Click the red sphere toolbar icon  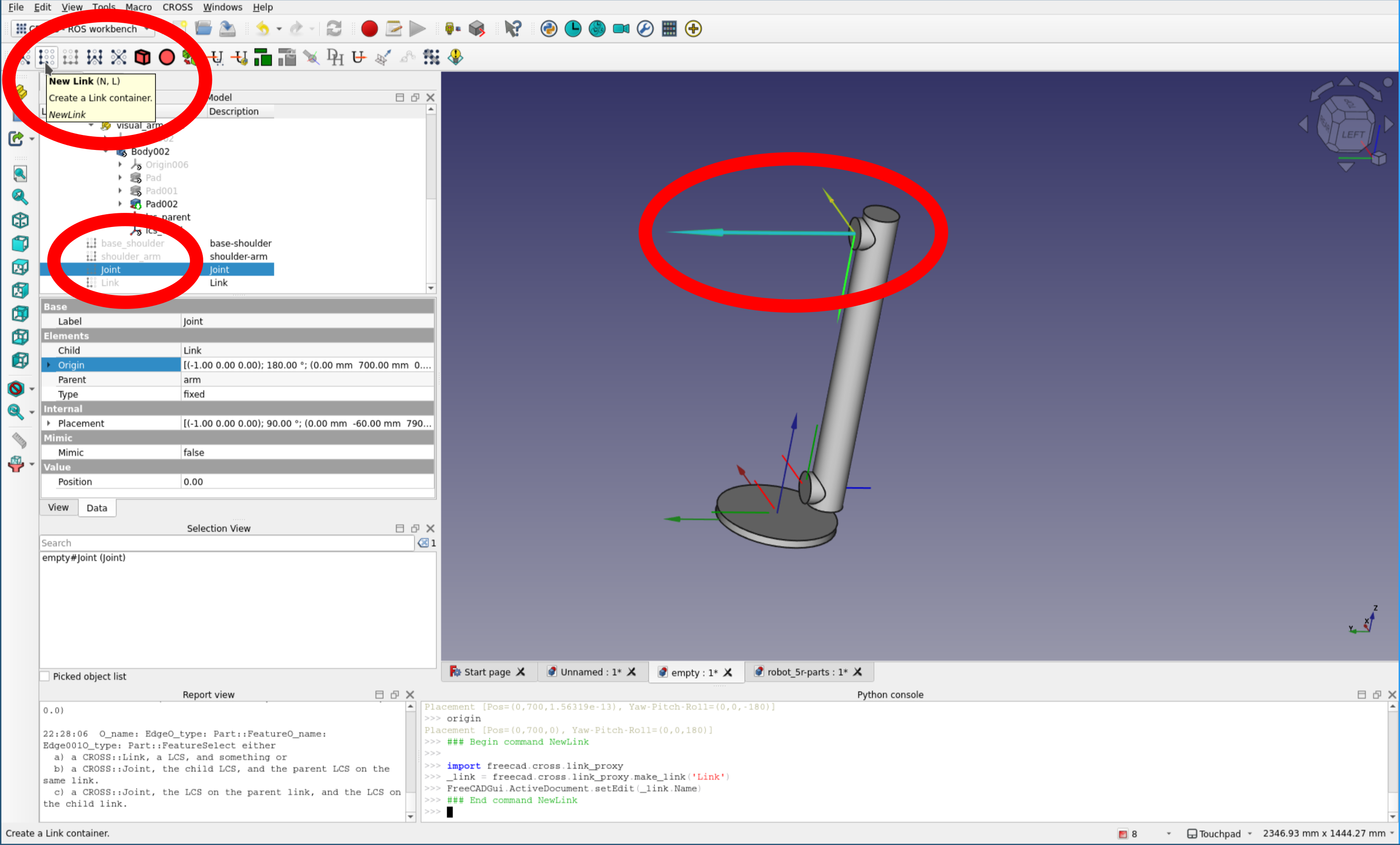(166, 57)
